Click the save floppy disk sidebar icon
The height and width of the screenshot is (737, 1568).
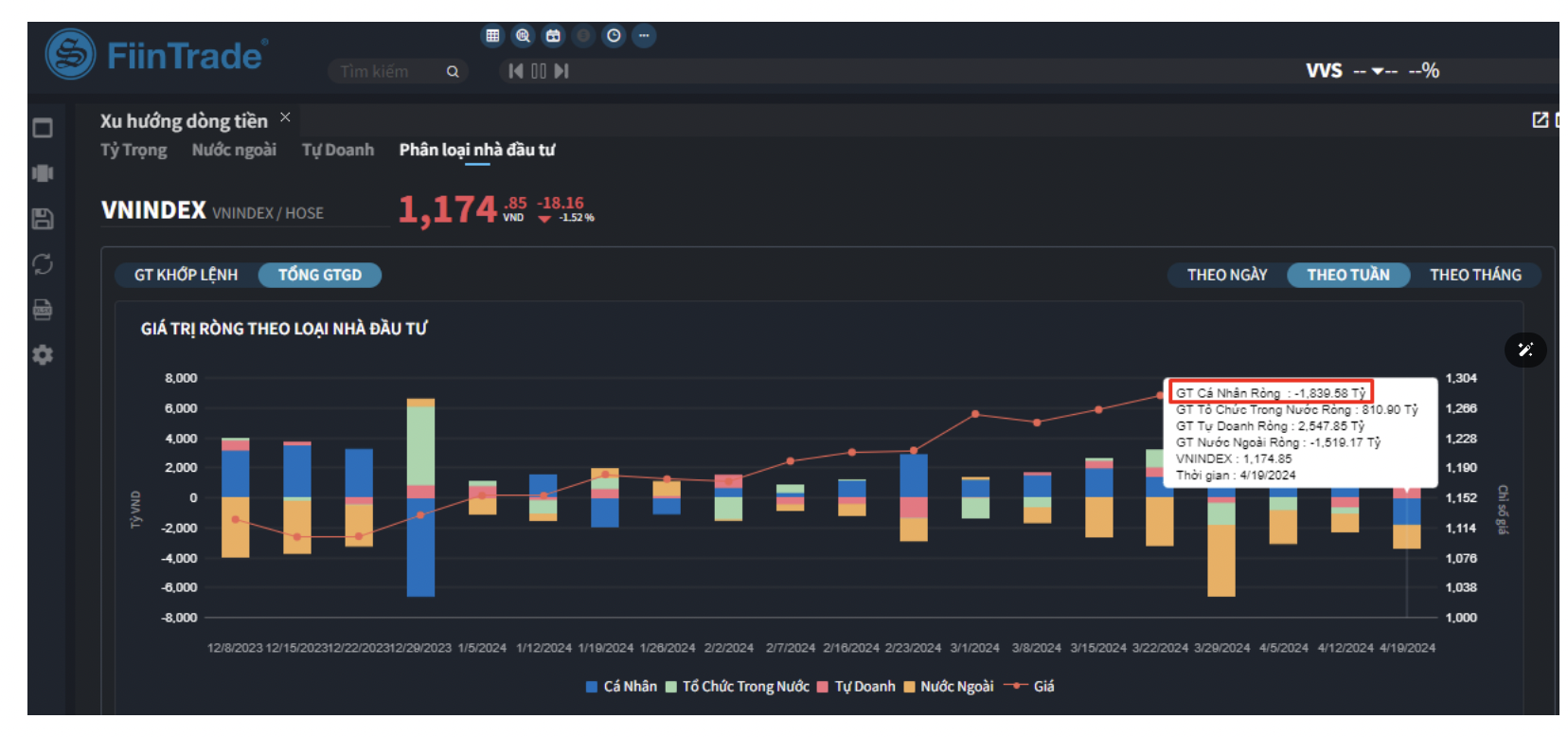tap(43, 219)
